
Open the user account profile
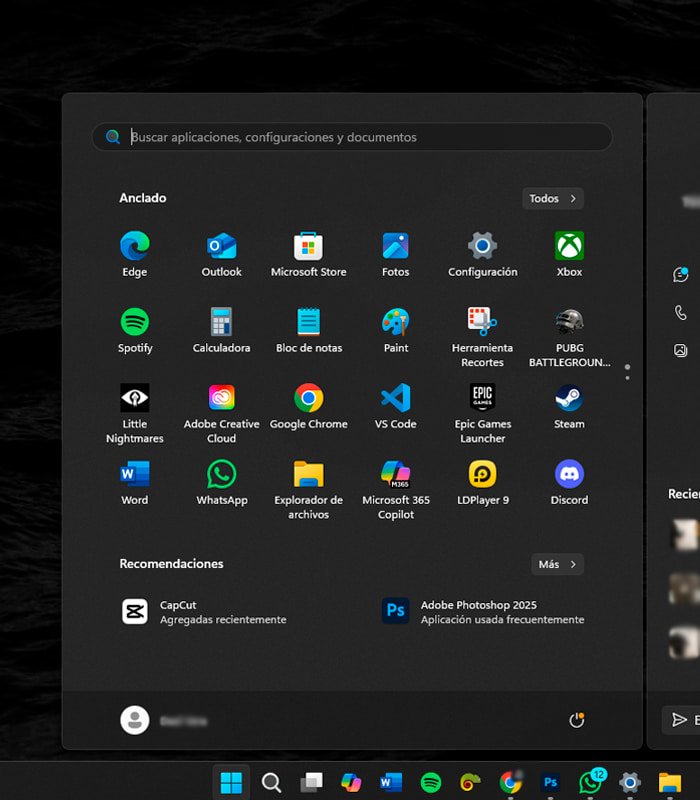[x=163, y=720]
